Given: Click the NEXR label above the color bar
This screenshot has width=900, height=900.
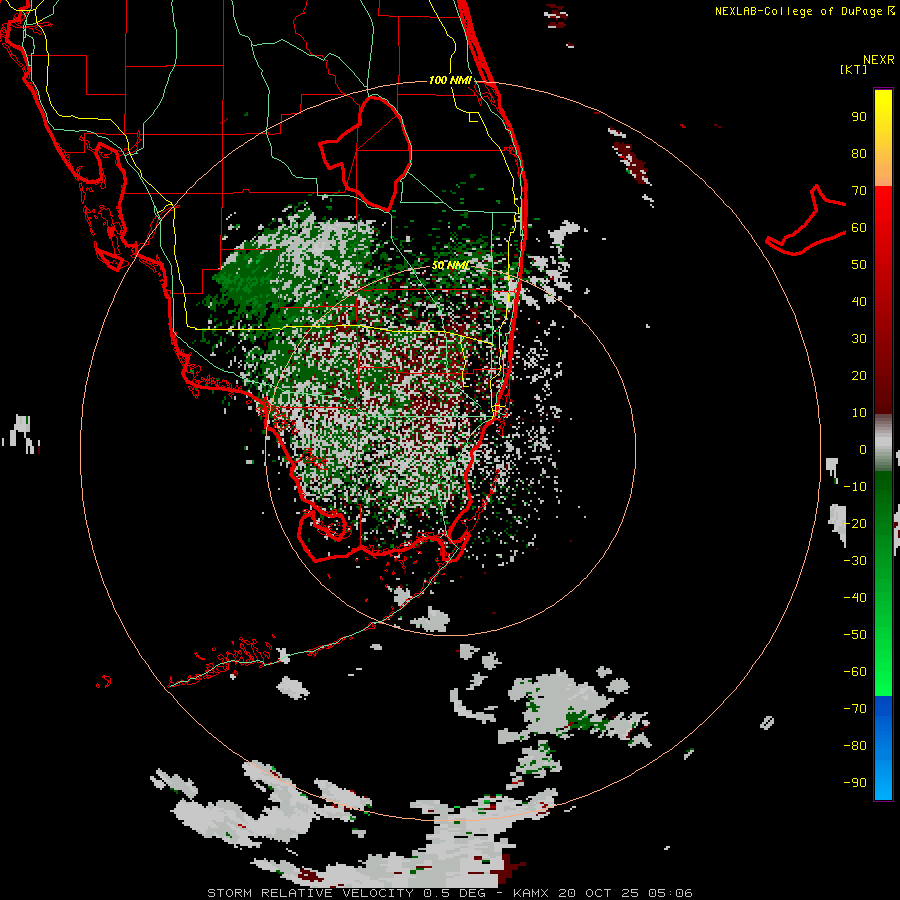Looking at the screenshot, I should [x=879, y=60].
